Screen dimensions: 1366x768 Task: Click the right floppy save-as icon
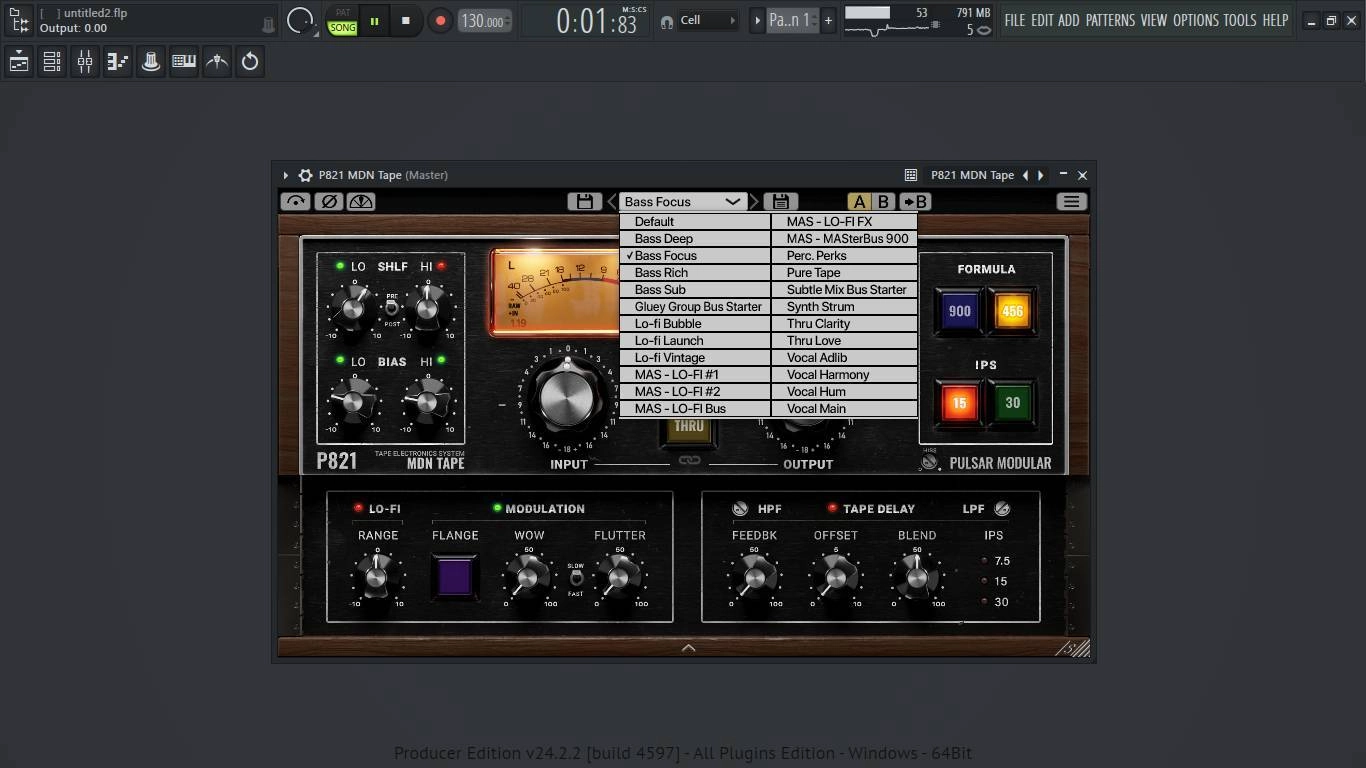pos(781,201)
